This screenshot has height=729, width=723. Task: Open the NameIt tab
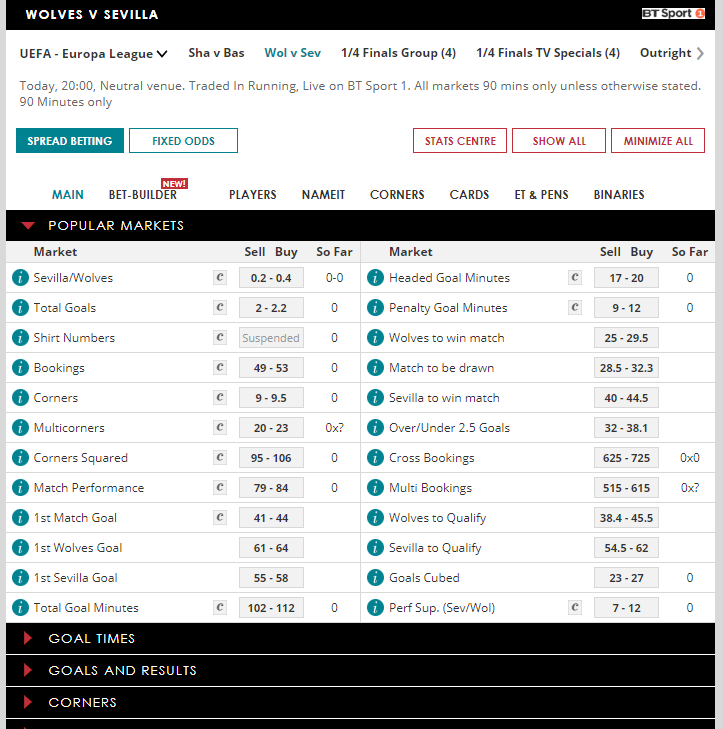click(323, 195)
